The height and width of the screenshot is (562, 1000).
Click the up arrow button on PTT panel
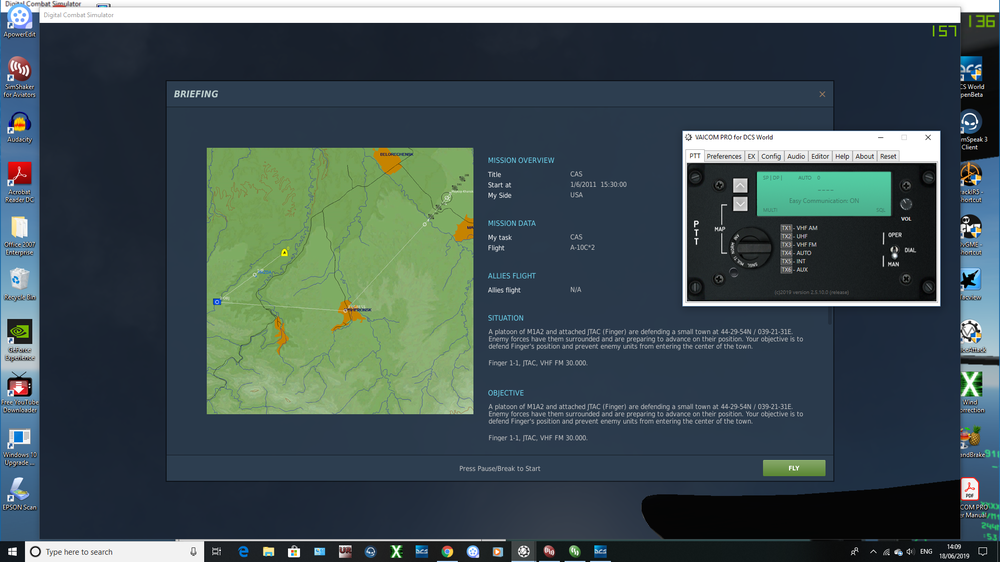(740, 186)
